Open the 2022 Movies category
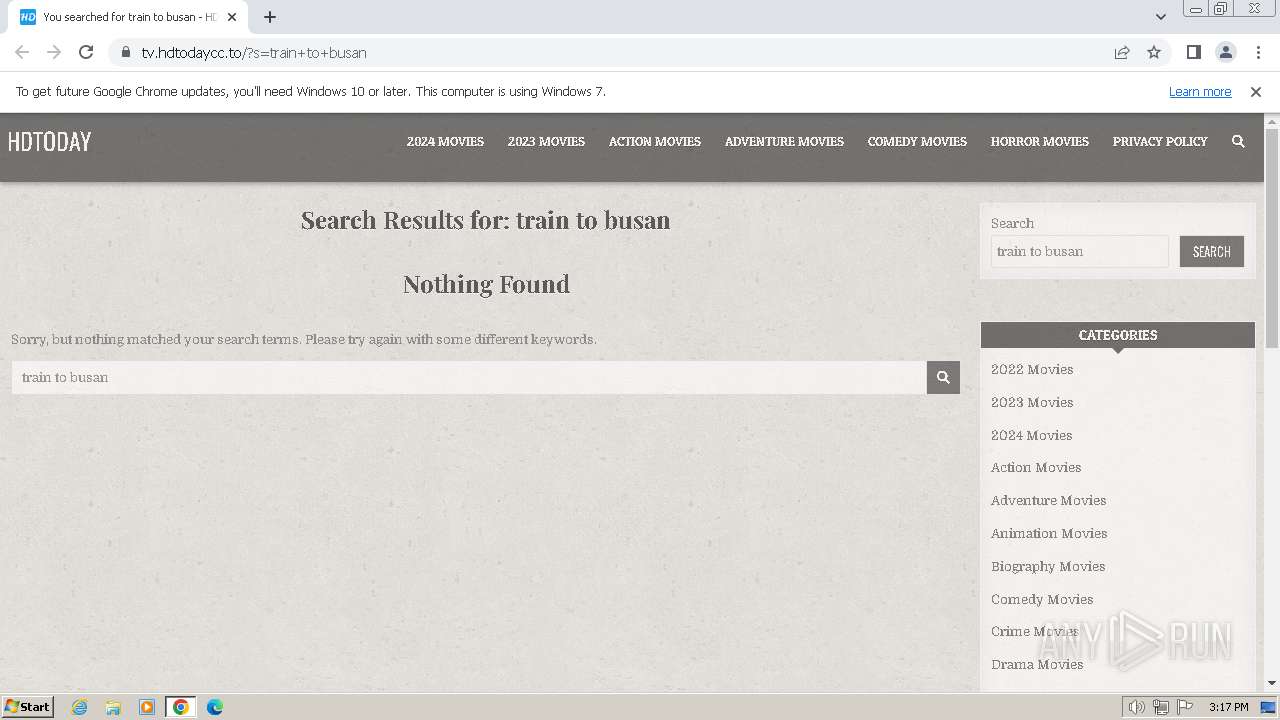1280x720 pixels. [x=1032, y=369]
